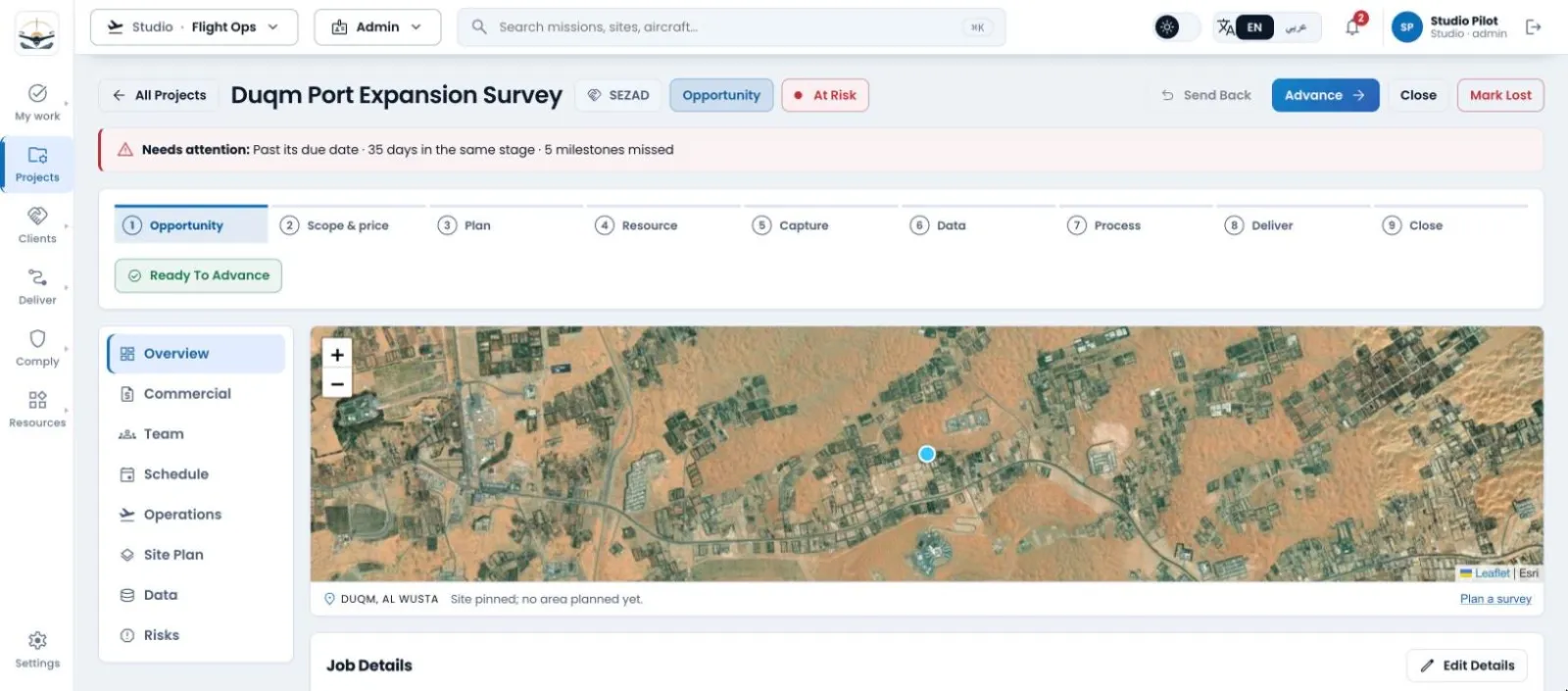Open the Leaflet attribution link
Screen dimensions: 1568x691
coord(1492,573)
